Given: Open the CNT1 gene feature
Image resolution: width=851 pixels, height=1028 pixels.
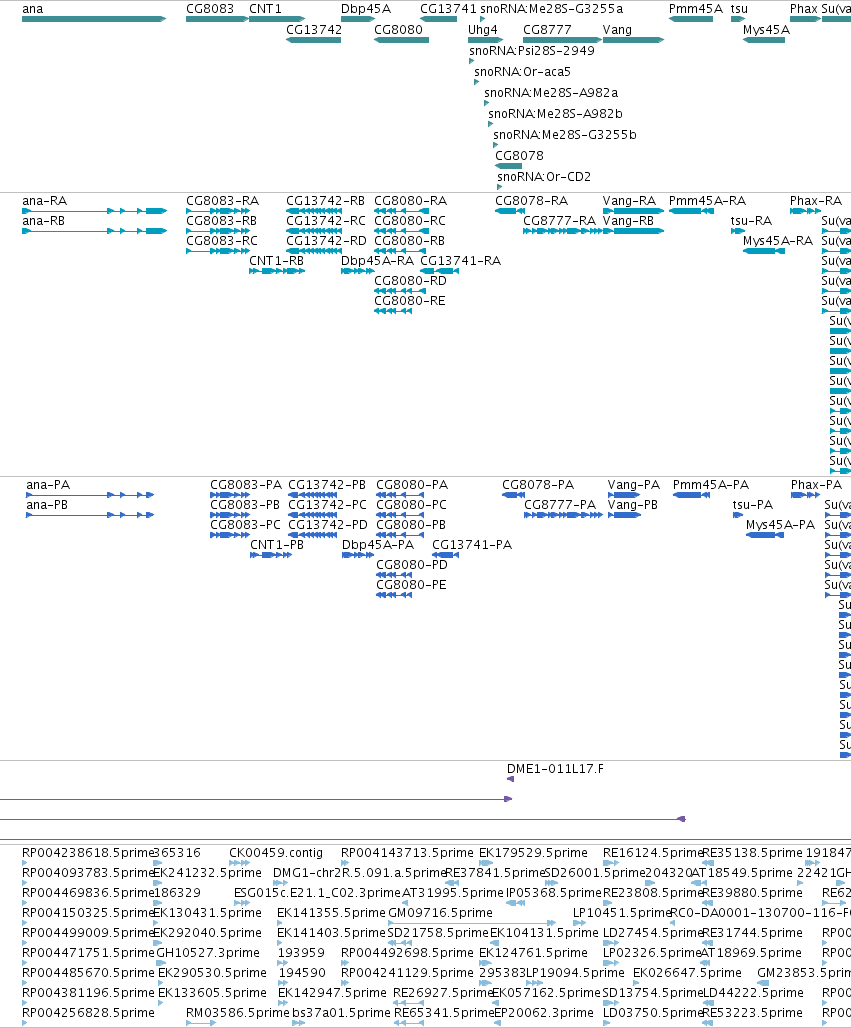Looking at the screenshot, I should point(277,19).
